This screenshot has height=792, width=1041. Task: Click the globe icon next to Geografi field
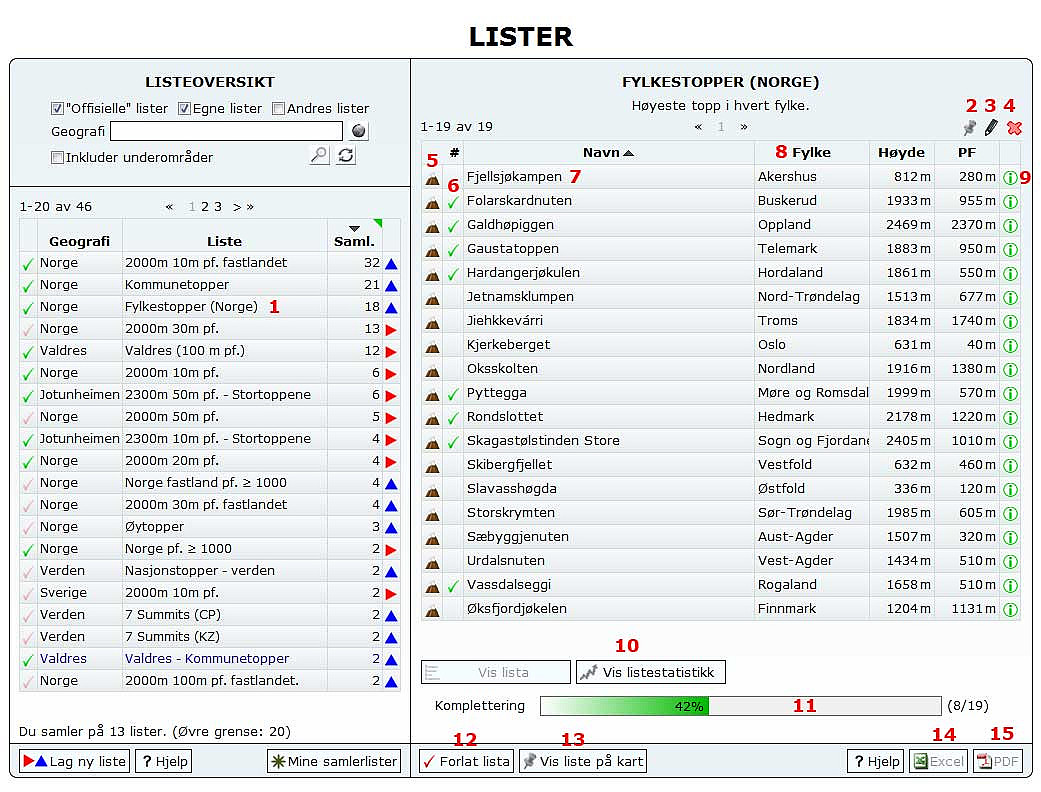click(359, 131)
